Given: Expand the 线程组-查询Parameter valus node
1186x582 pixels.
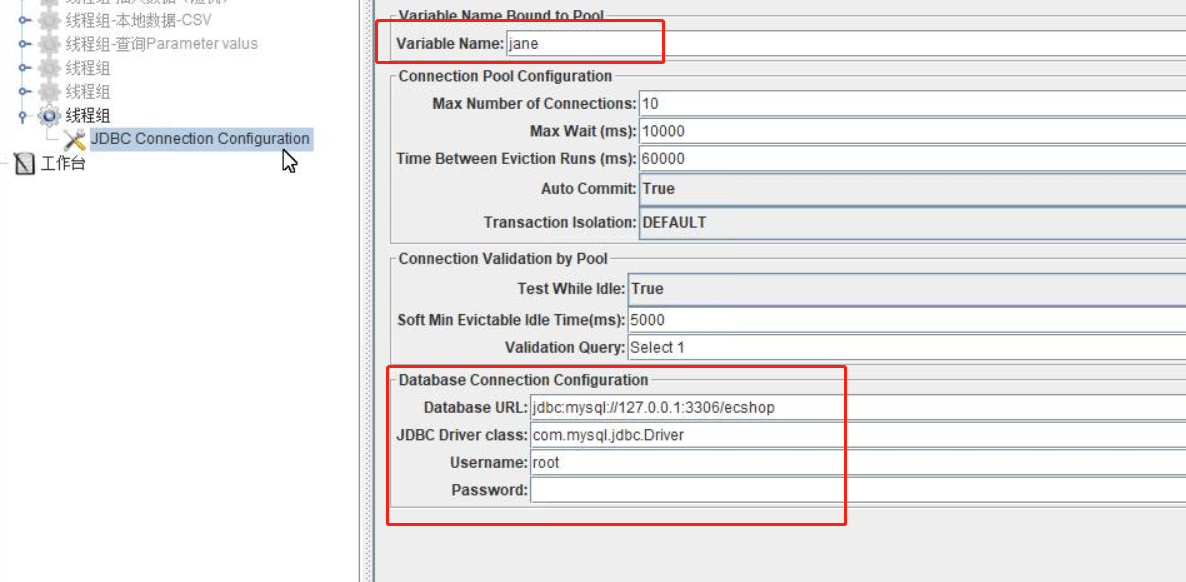Looking at the screenshot, I should (x=24, y=44).
